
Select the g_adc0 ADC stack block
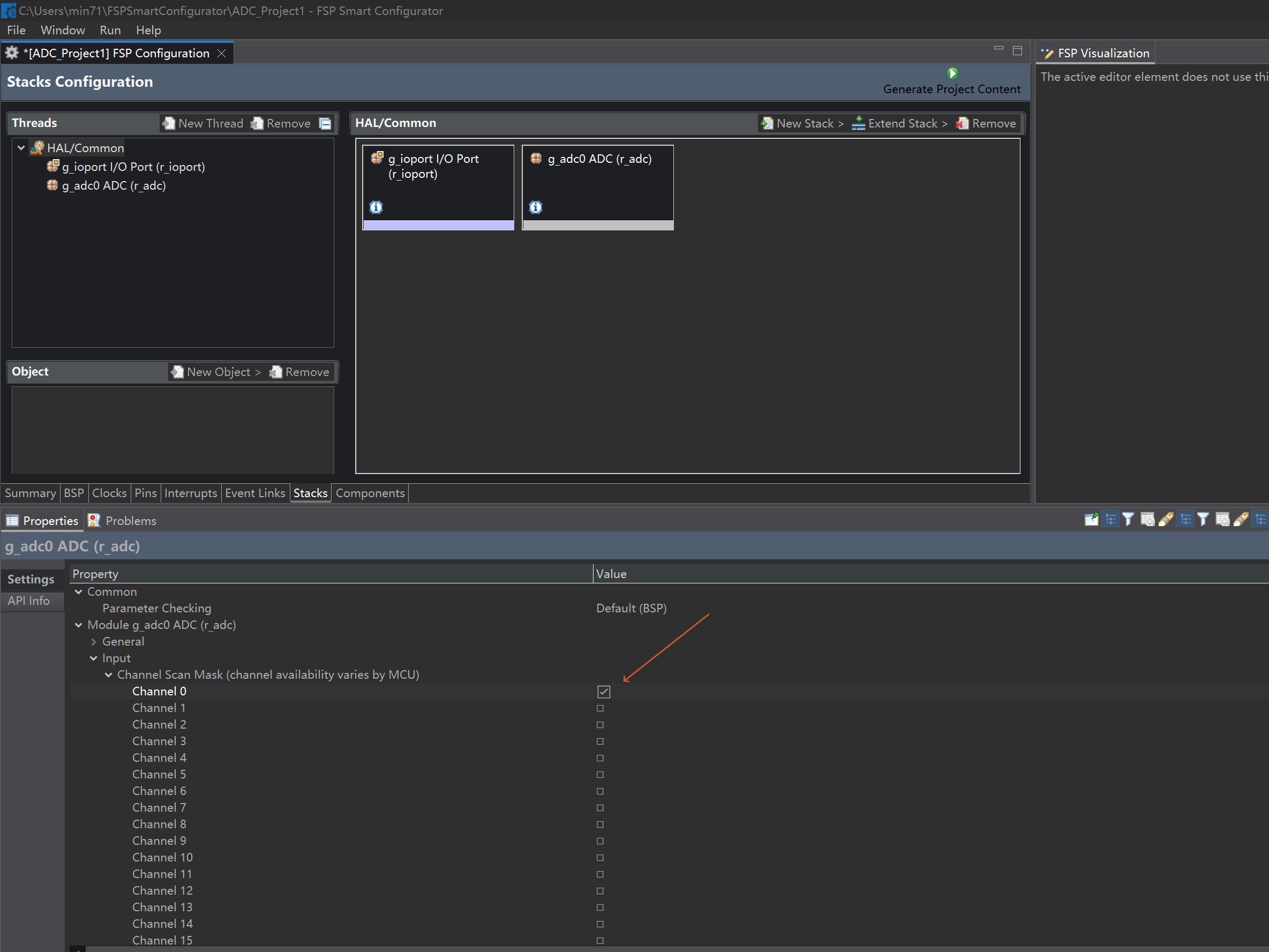click(x=598, y=187)
